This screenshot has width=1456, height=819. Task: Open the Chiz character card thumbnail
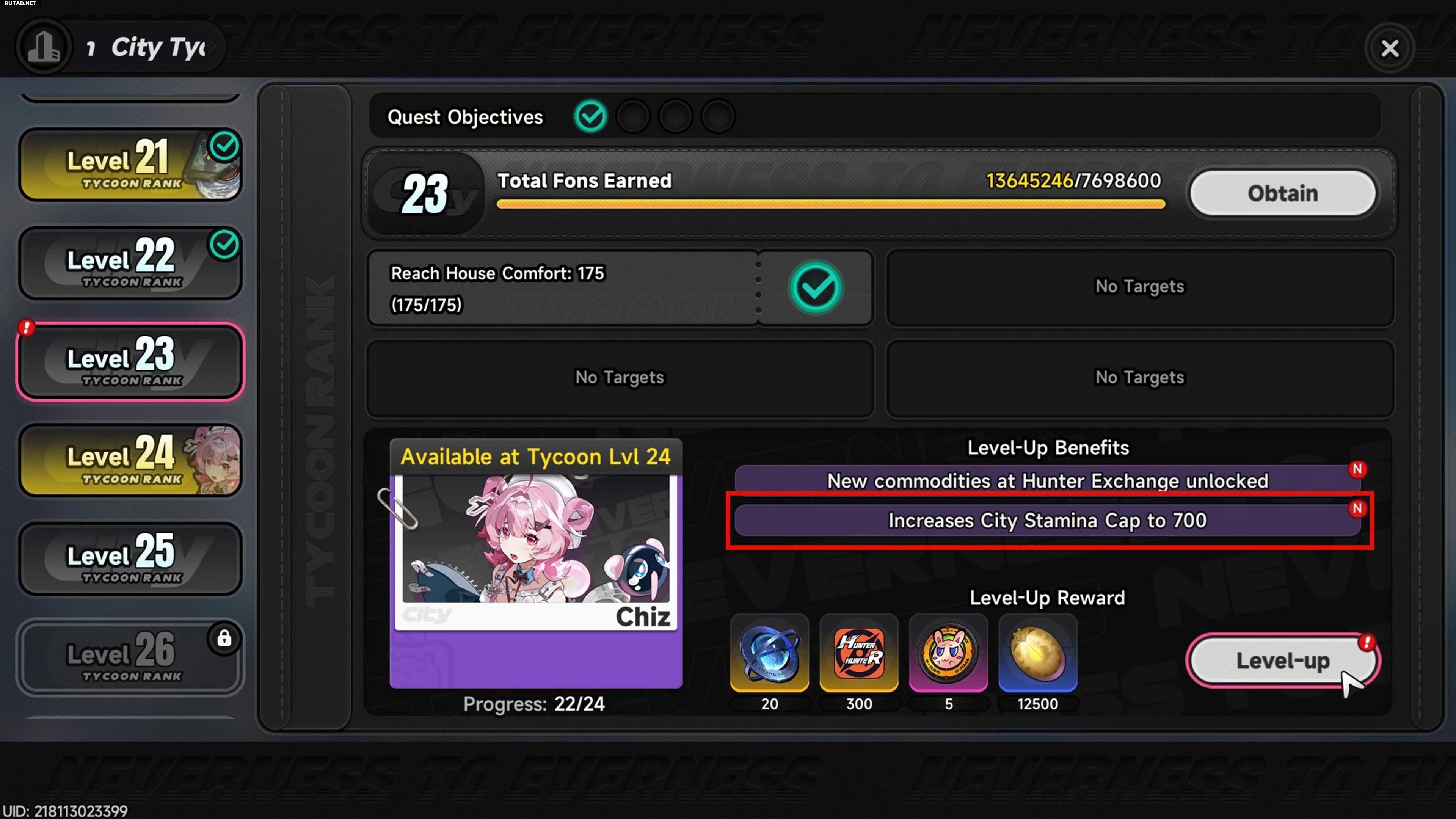(536, 551)
